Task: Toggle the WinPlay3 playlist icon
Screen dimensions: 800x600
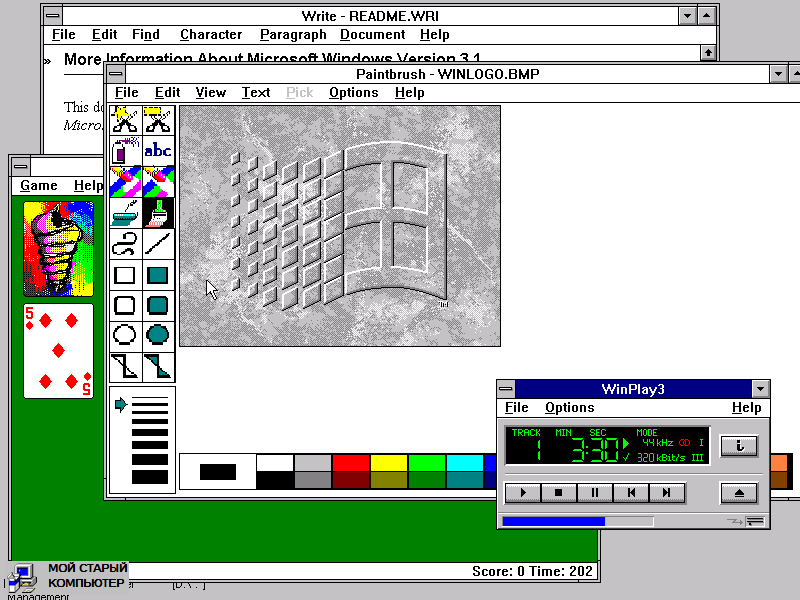Action: tap(755, 521)
